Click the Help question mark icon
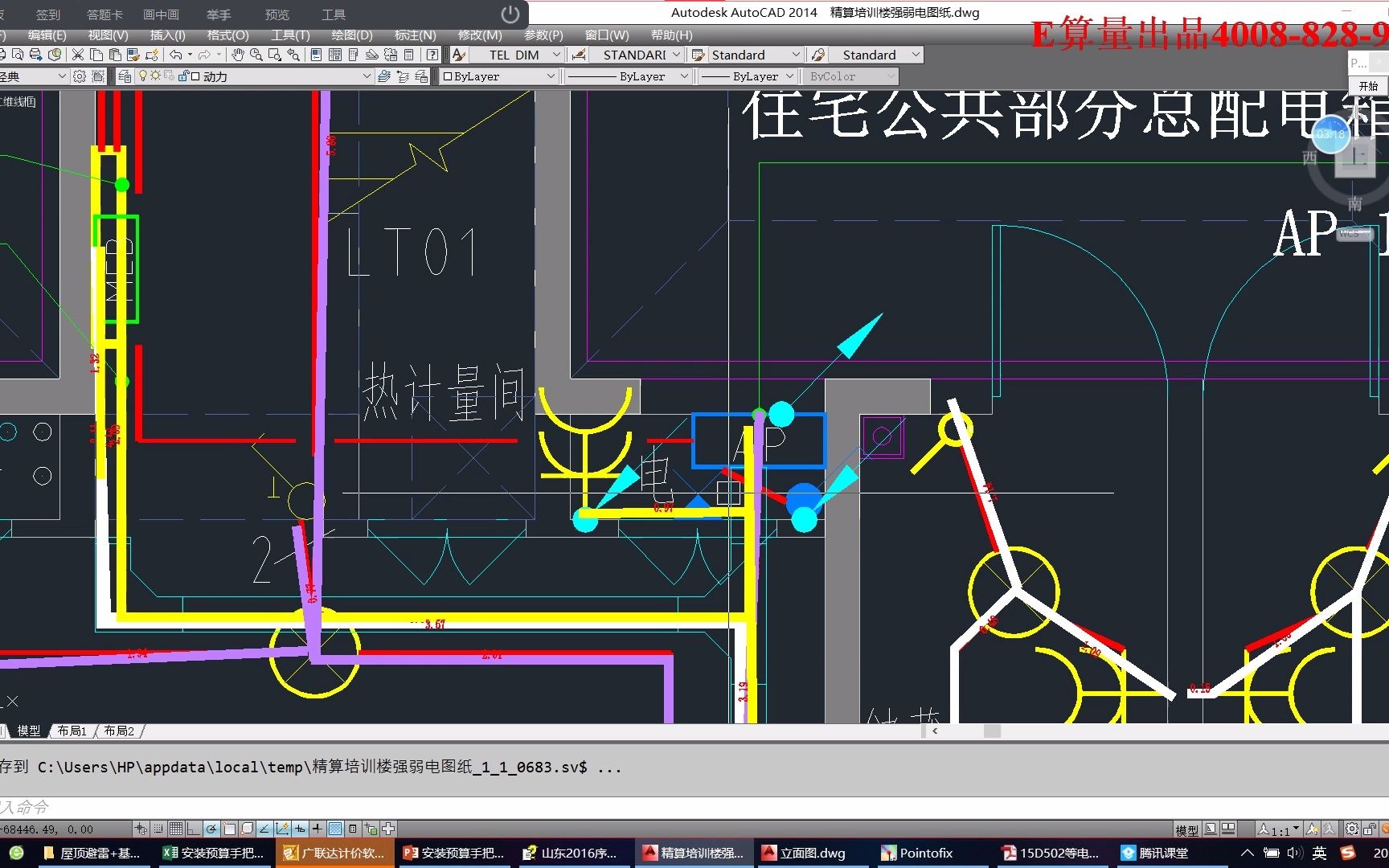This screenshot has height=868, width=1389. (x=432, y=55)
